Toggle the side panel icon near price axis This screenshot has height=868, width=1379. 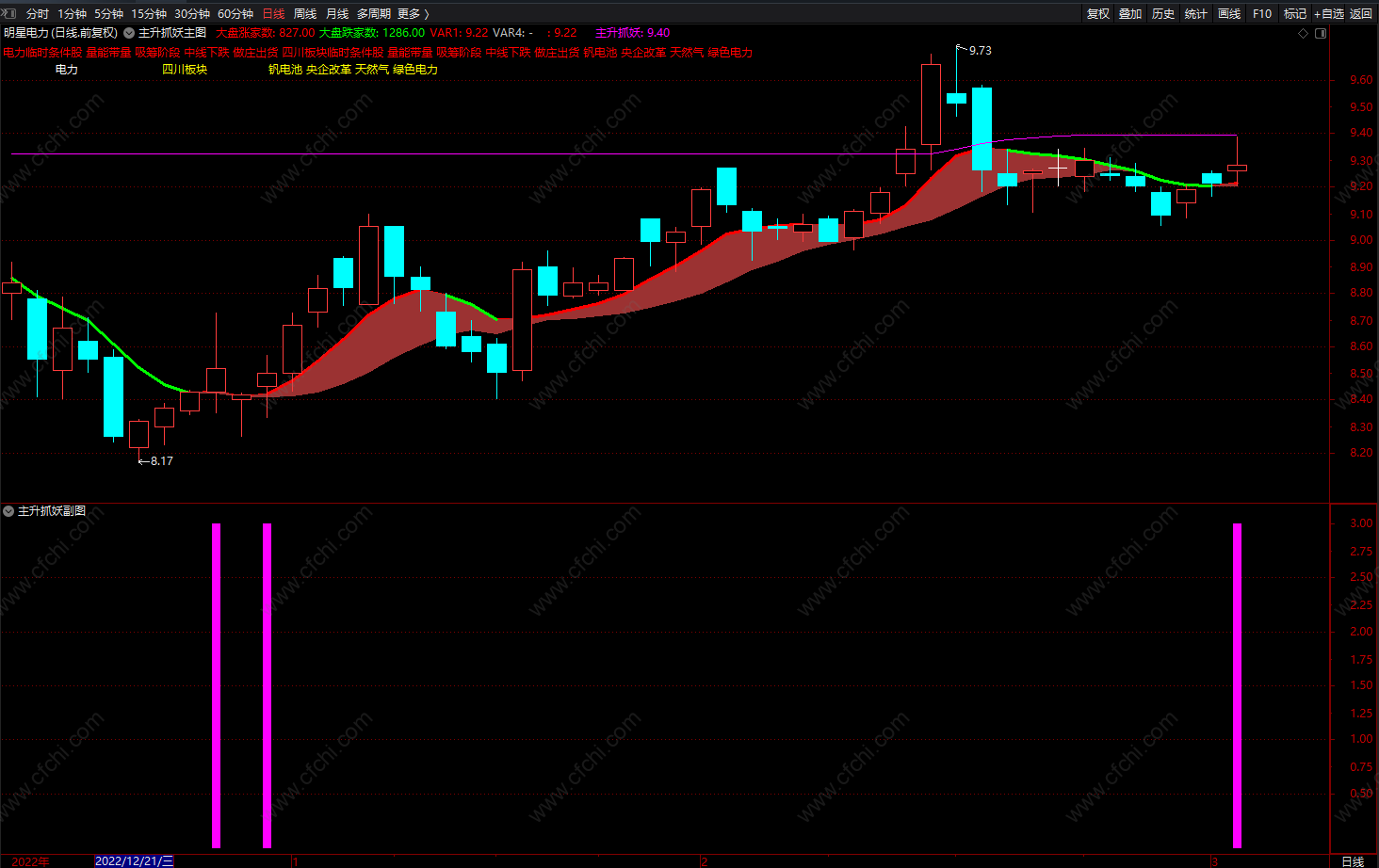1321,33
